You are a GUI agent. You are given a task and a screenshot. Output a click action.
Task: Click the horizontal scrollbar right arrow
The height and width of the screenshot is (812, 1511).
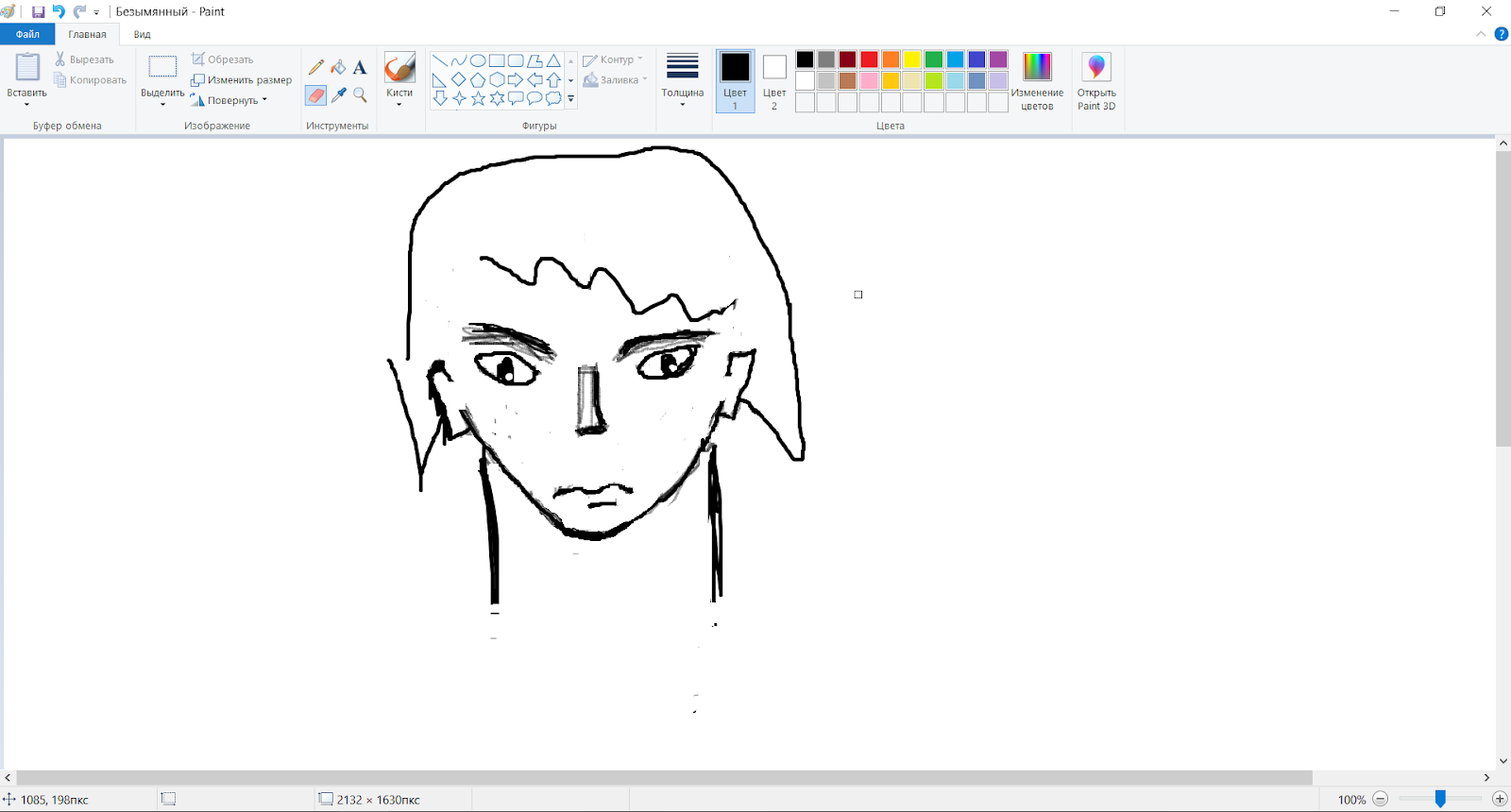pyautogui.click(x=1486, y=778)
